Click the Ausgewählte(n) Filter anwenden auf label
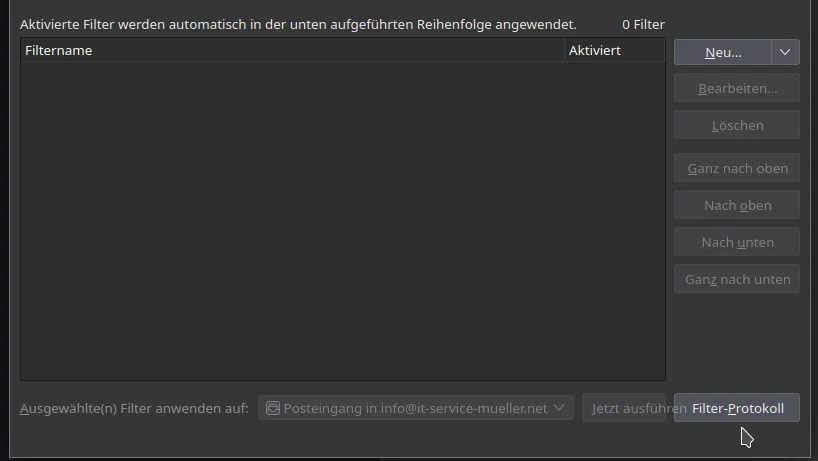The width and height of the screenshot is (818, 461). tap(134, 408)
